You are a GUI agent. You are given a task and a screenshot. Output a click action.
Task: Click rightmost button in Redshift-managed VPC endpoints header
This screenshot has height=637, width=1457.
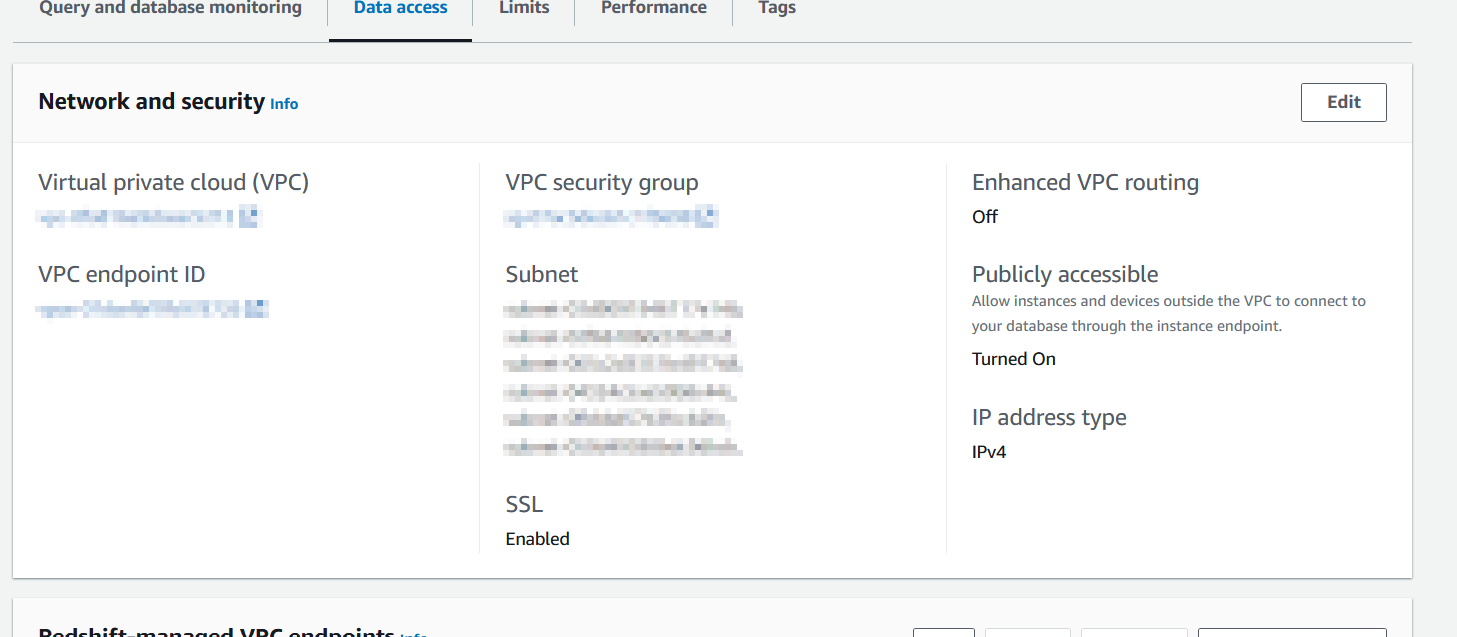[1291, 632]
